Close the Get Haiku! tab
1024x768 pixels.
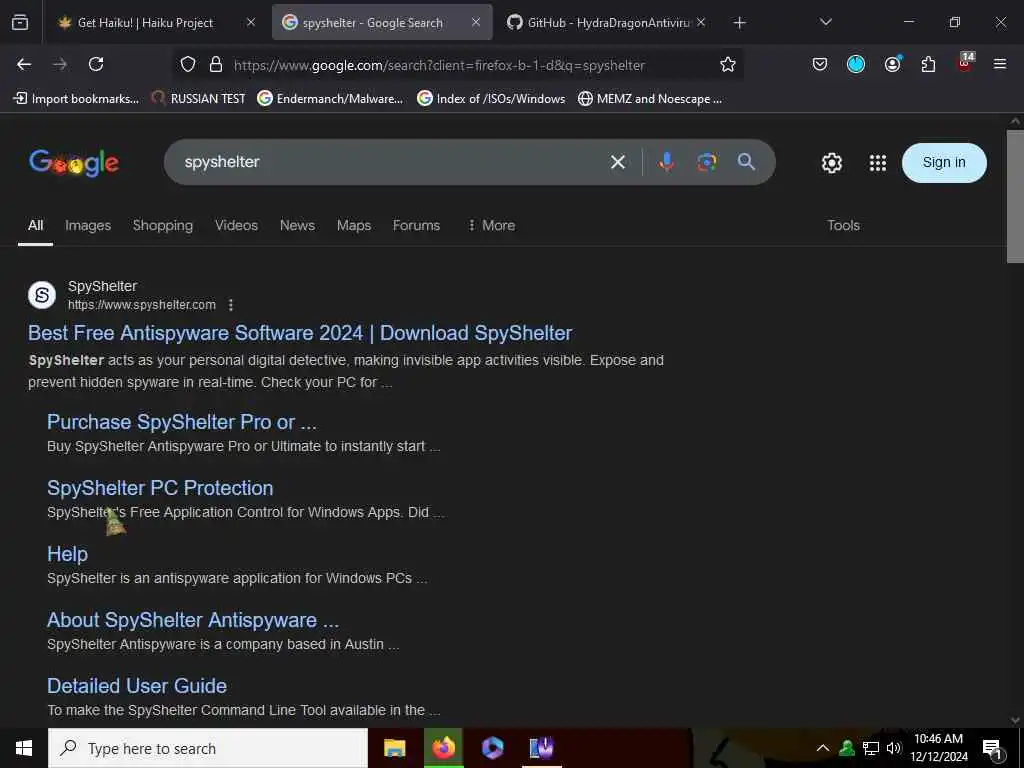(251, 23)
